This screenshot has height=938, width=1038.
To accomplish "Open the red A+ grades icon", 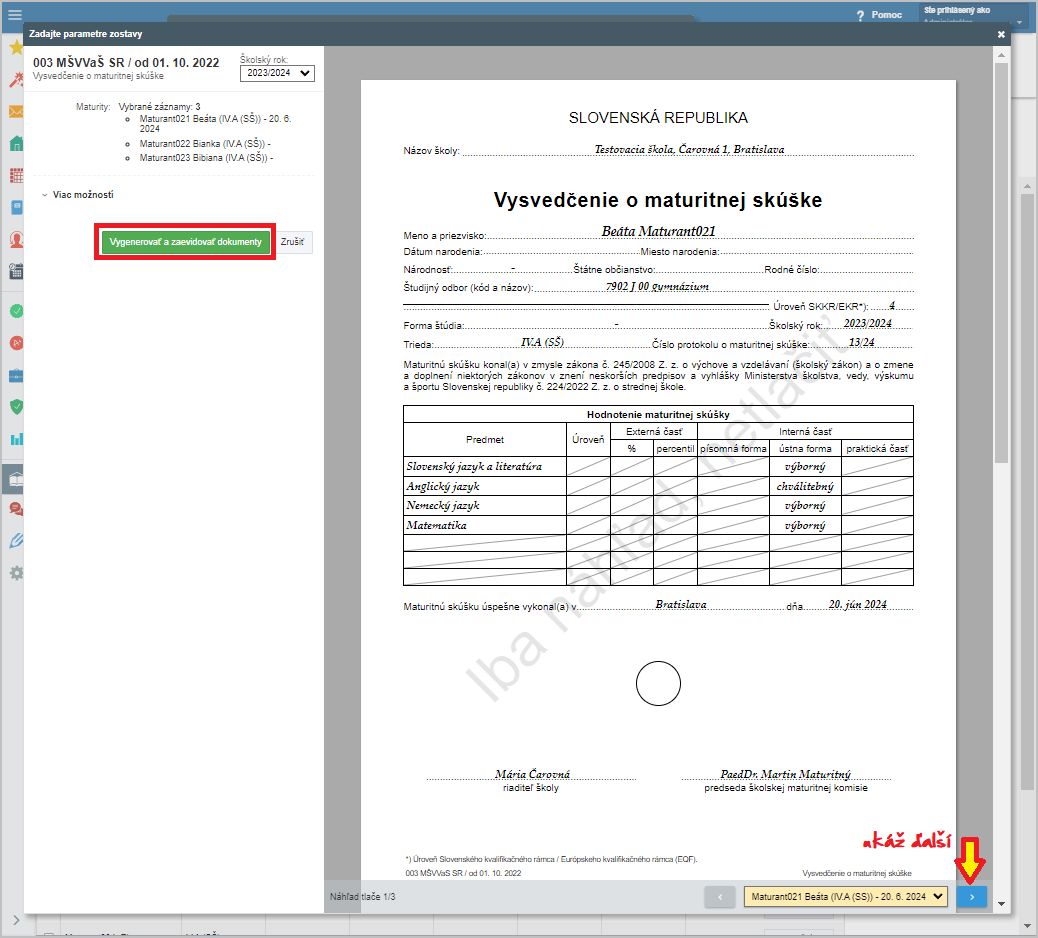I will coord(16,343).
